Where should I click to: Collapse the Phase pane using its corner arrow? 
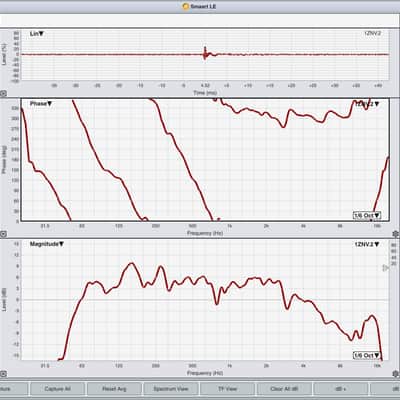coord(3,234)
